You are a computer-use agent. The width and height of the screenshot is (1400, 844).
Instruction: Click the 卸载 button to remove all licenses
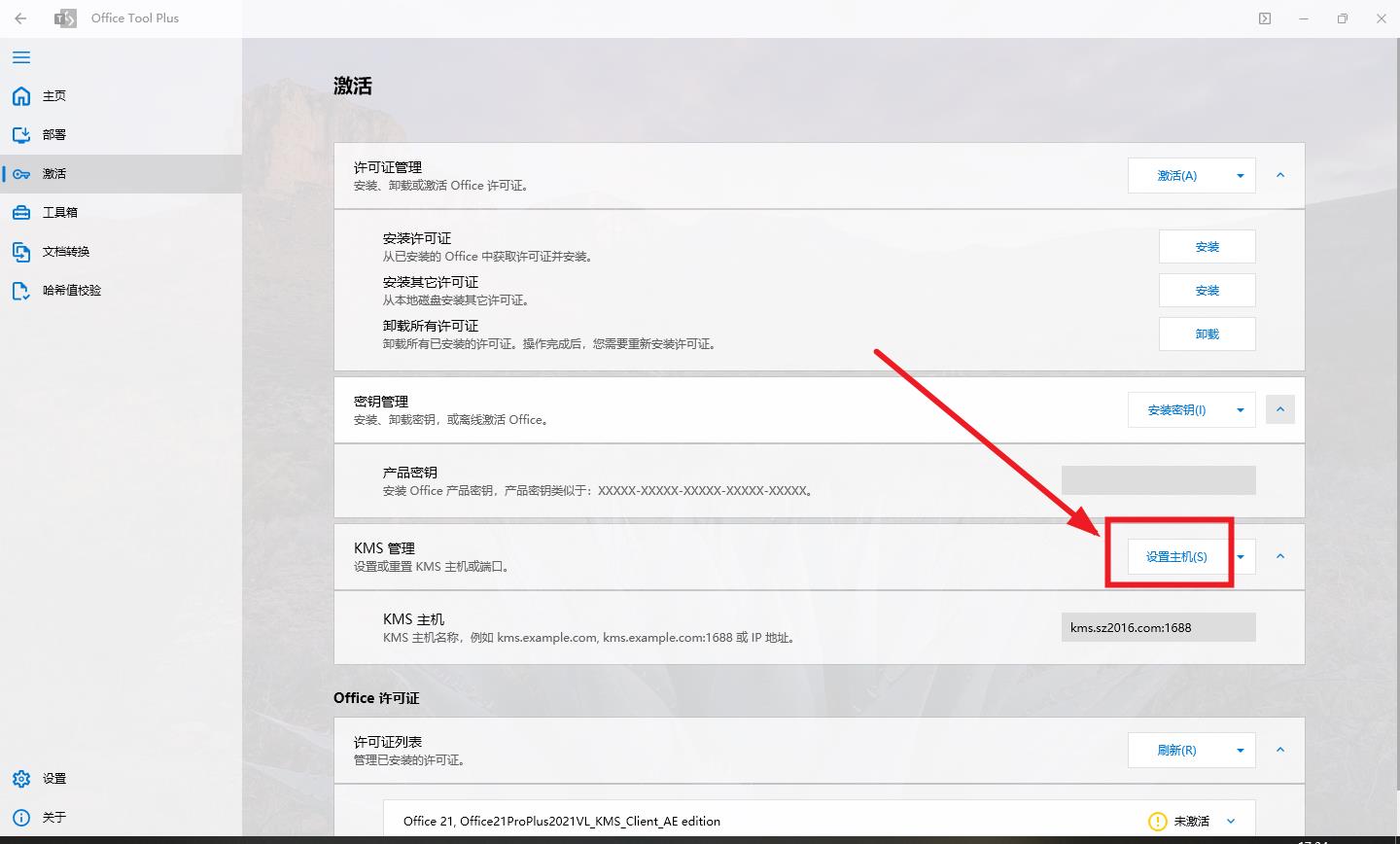1207,334
